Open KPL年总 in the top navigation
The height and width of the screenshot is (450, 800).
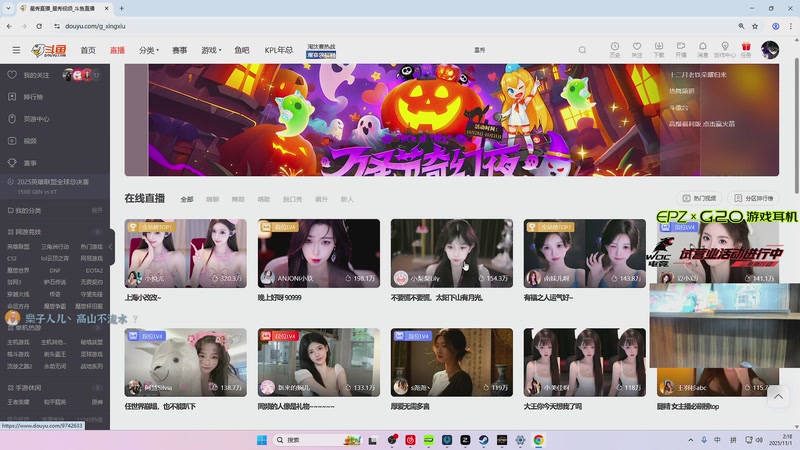[x=279, y=50]
